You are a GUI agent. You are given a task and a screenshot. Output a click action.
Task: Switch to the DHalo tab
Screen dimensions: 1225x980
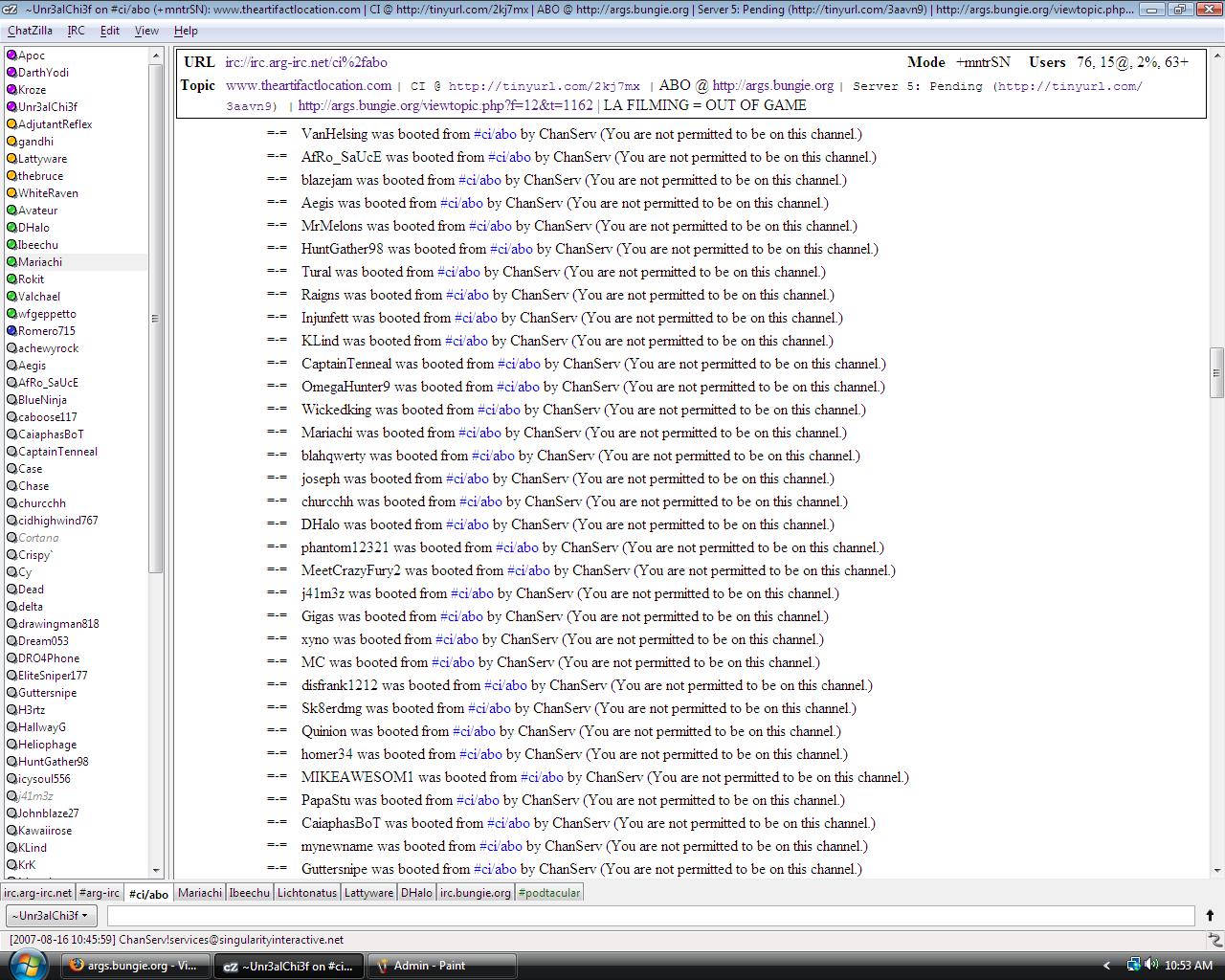coord(416,893)
